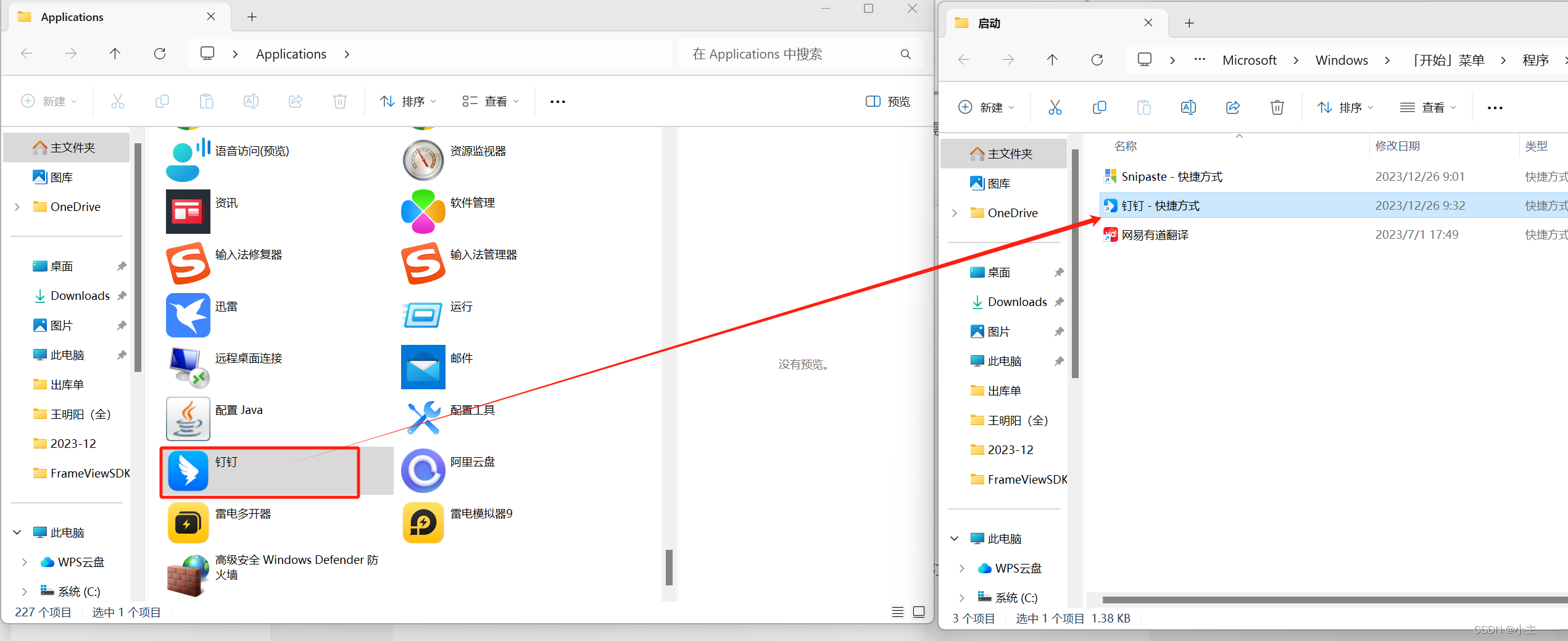This screenshot has width=1568, height=641.
Task: Add a new tab in 启动 window
Action: 1189,23
